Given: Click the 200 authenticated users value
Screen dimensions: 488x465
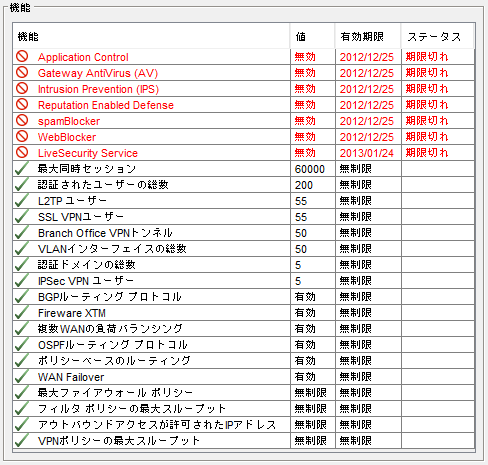Looking at the screenshot, I should coord(304,185).
